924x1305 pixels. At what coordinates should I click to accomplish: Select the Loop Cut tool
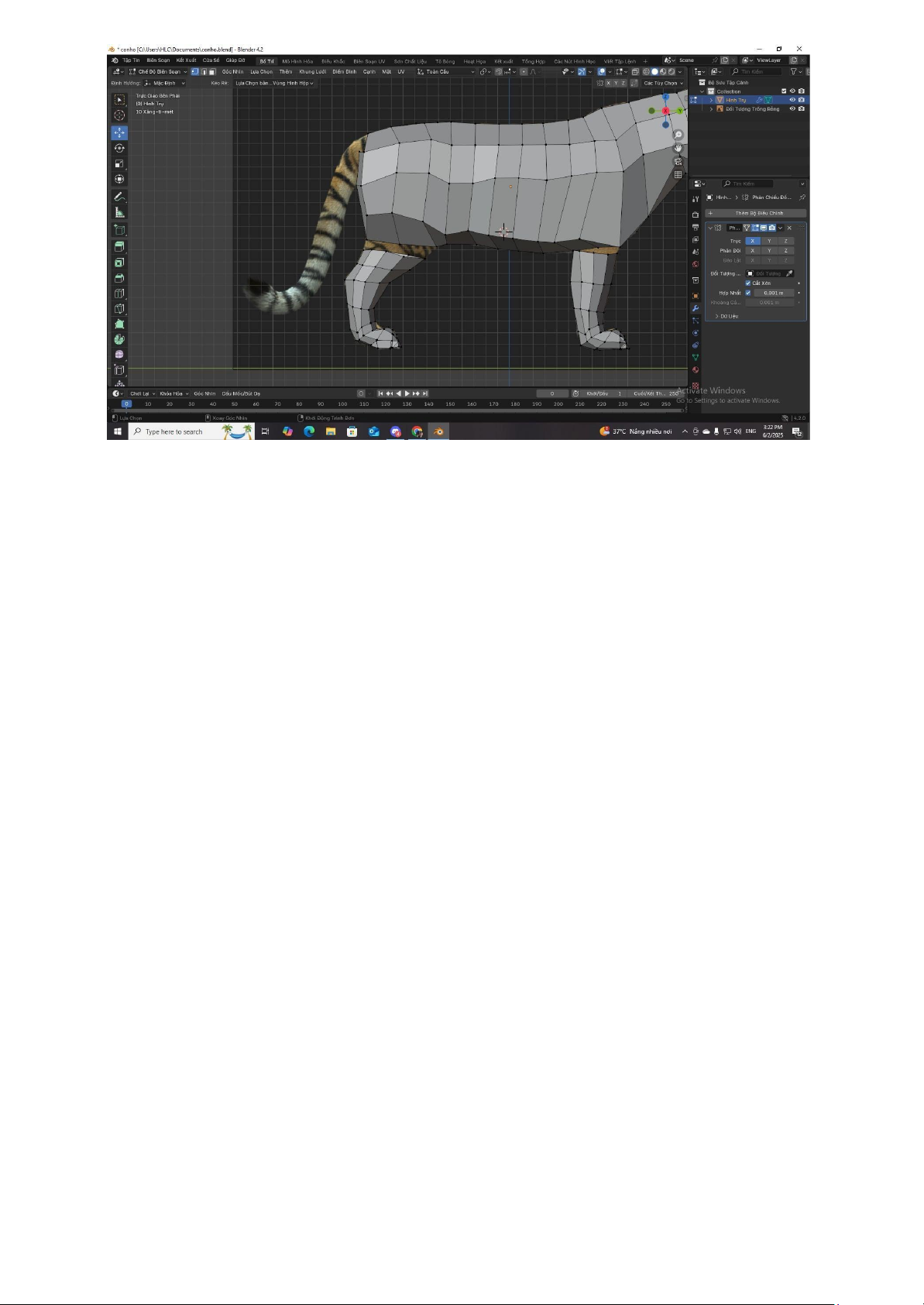pos(119,294)
